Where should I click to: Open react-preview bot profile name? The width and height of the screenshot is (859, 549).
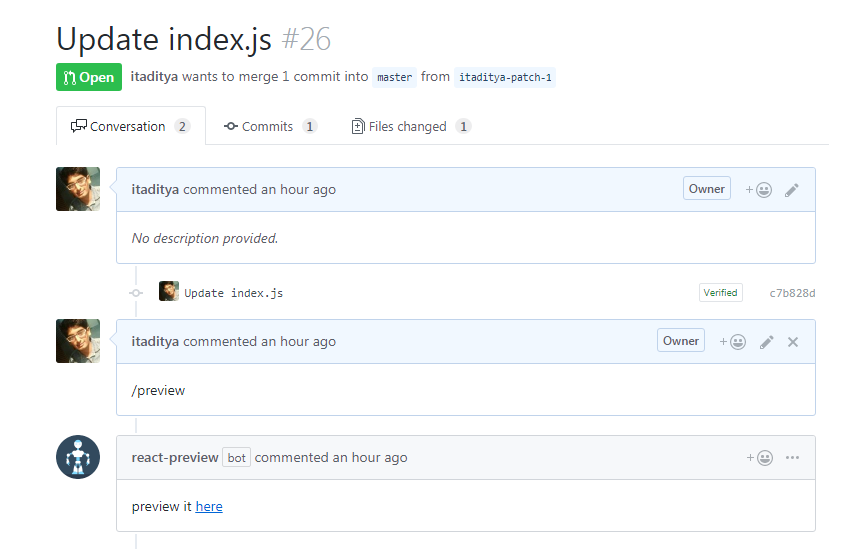pos(175,458)
